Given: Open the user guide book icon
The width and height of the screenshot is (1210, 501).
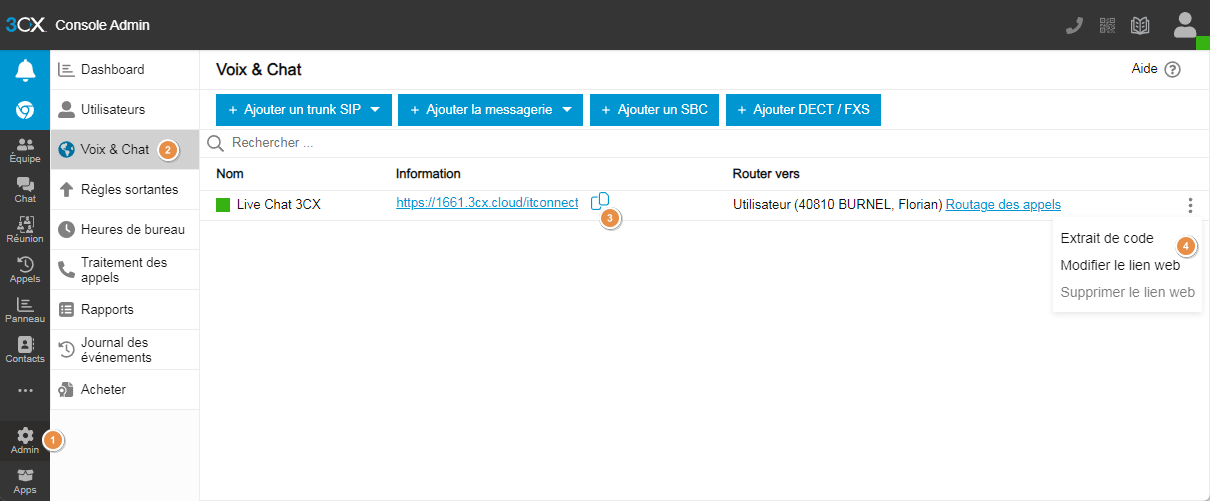Looking at the screenshot, I should (1140, 25).
